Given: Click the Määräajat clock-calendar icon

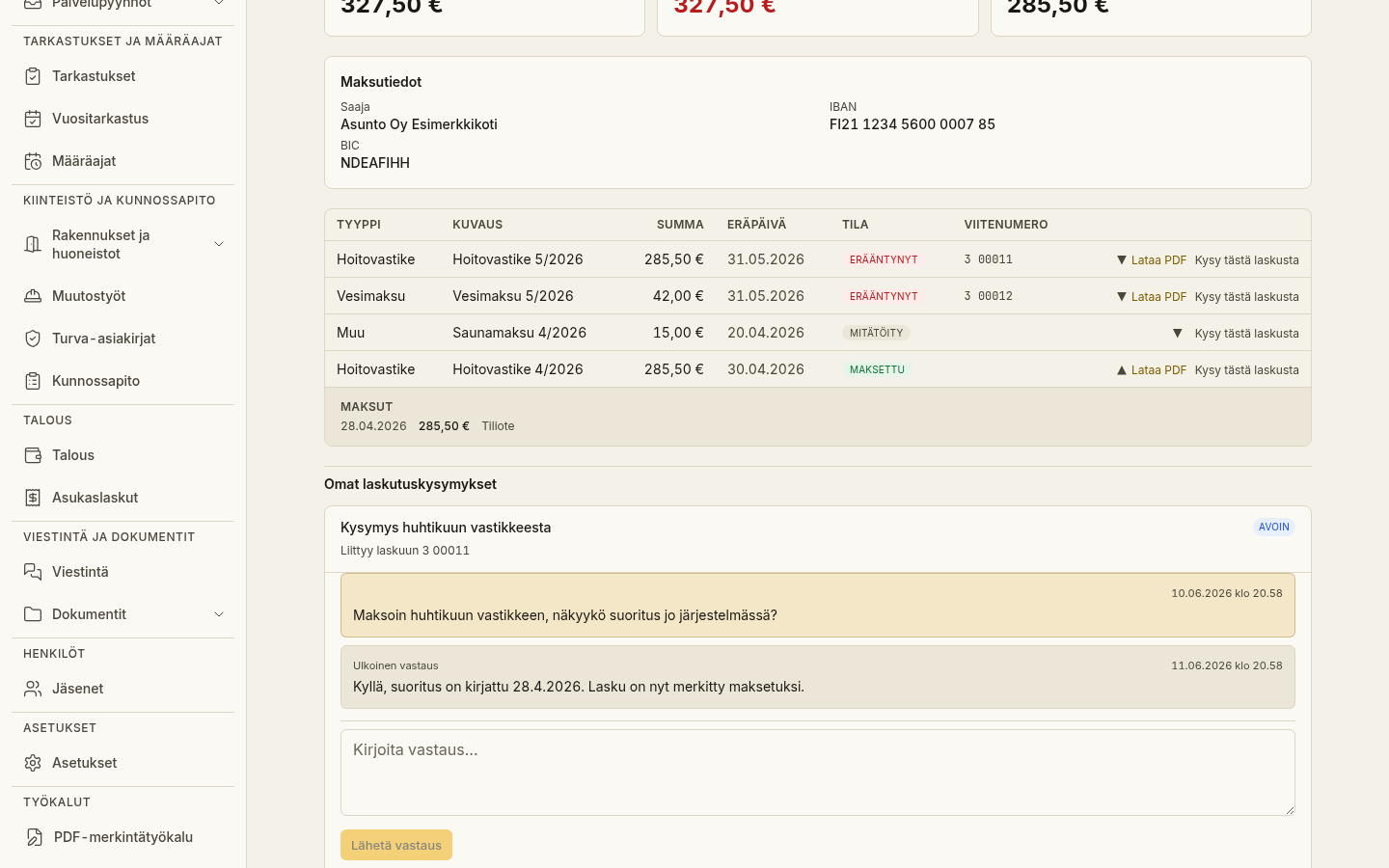Looking at the screenshot, I should click(33, 161).
